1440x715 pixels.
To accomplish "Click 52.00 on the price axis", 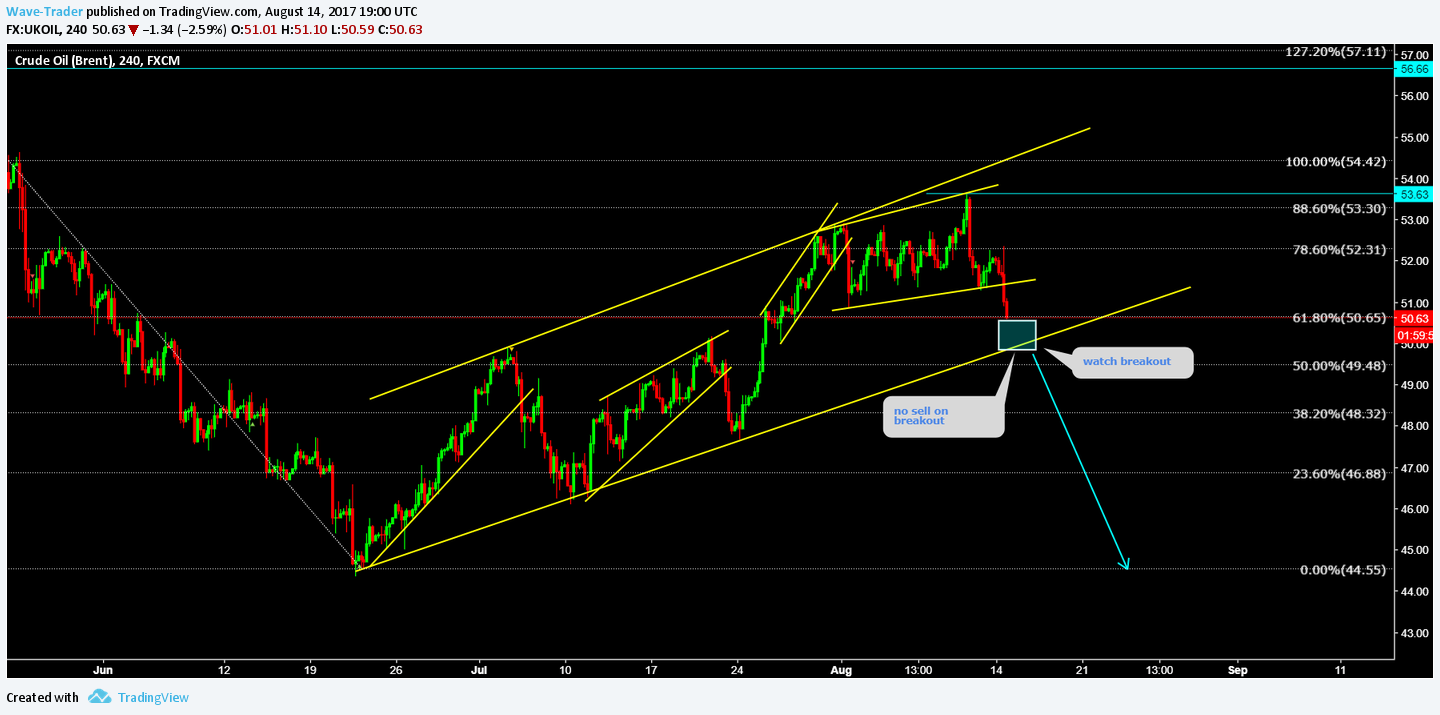I will click(x=1414, y=261).
